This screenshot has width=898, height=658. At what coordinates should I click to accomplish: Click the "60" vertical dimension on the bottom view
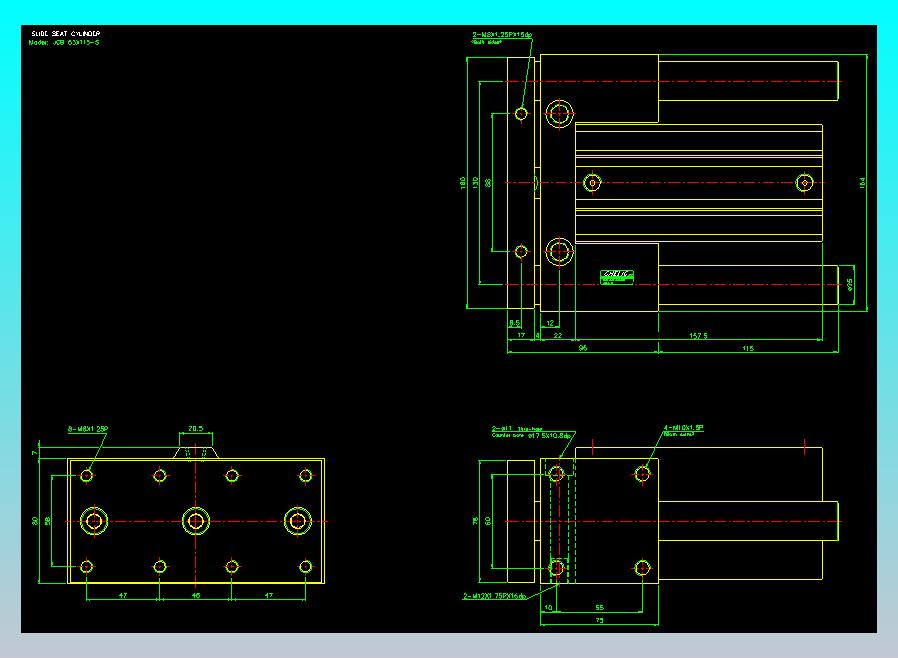pos(487,521)
